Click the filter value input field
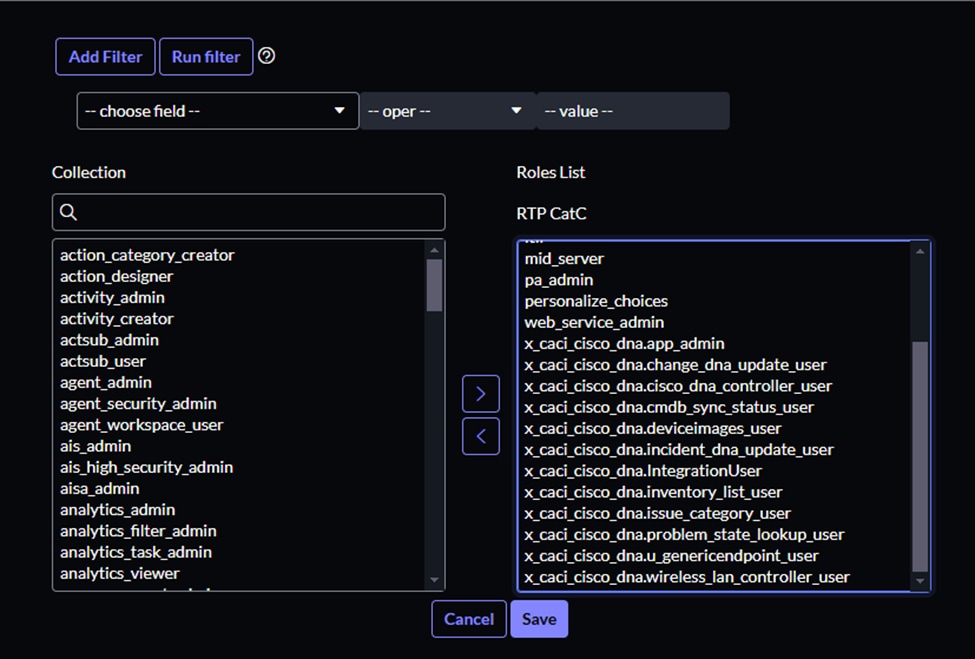 [x=633, y=111]
